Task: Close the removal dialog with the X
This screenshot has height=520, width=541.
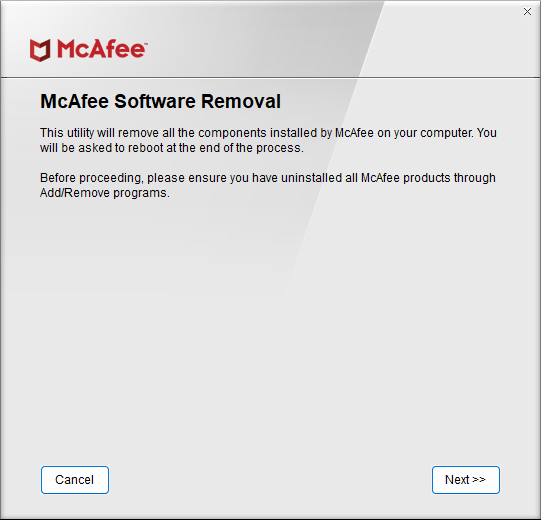Action: (x=527, y=11)
